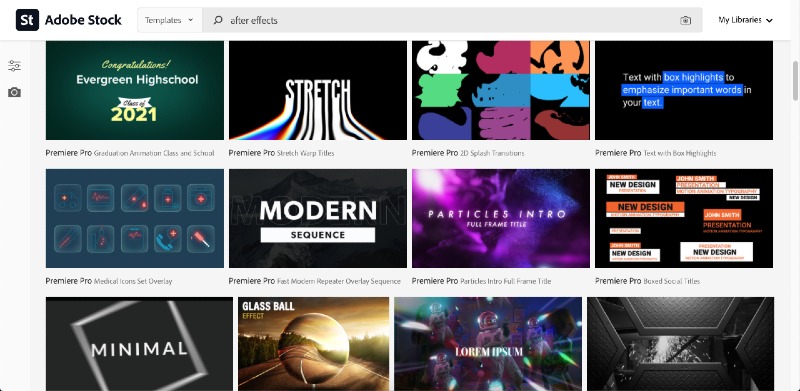Click the Adobe Stock St logo icon

click(x=27, y=20)
